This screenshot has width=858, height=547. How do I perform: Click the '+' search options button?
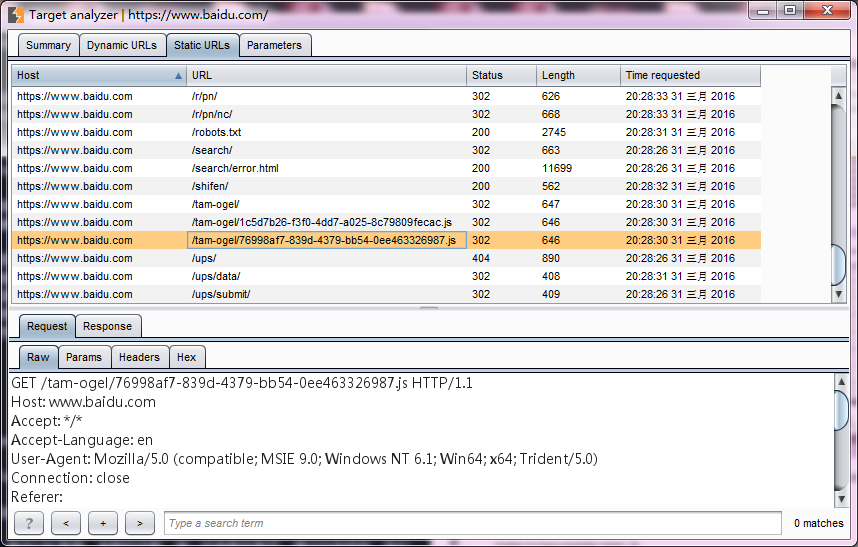pos(103,523)
